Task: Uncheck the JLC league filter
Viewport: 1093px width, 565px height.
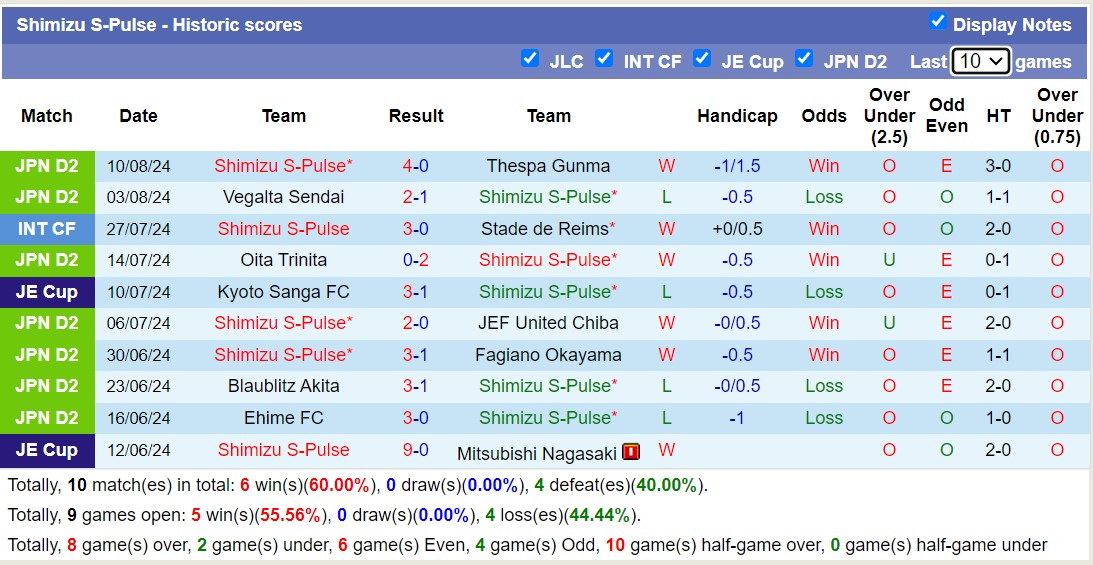Action: 530,58
